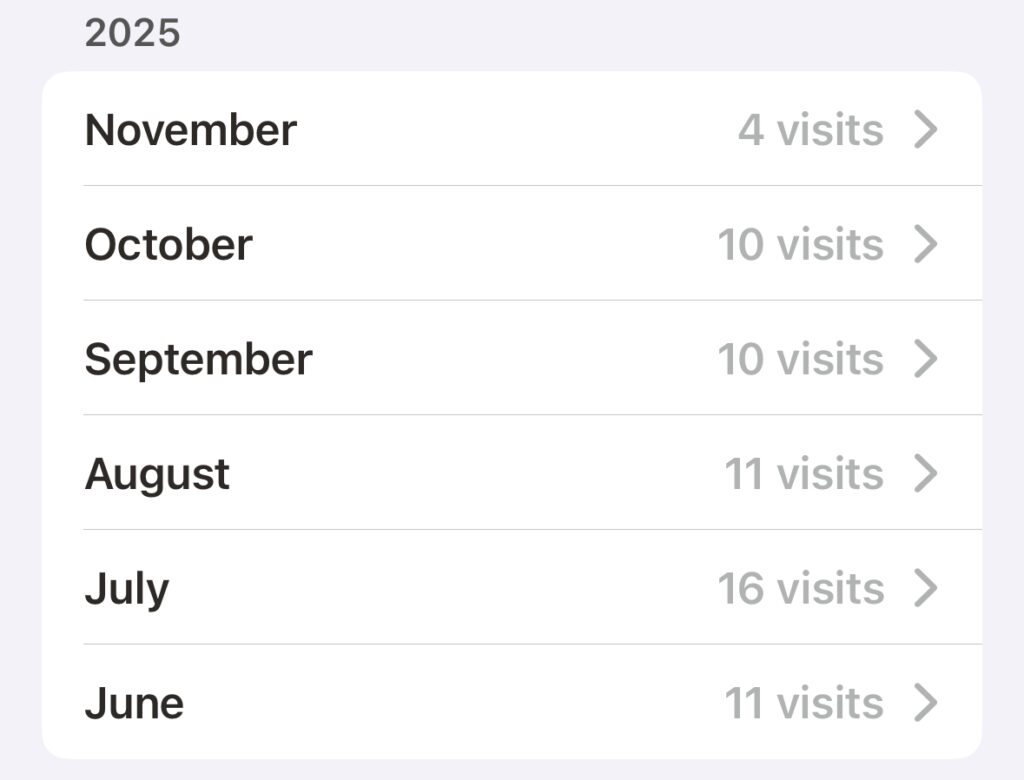
Task: Open August's "11 visits" count
Action: pyautogui.click(x=803, y=474)
